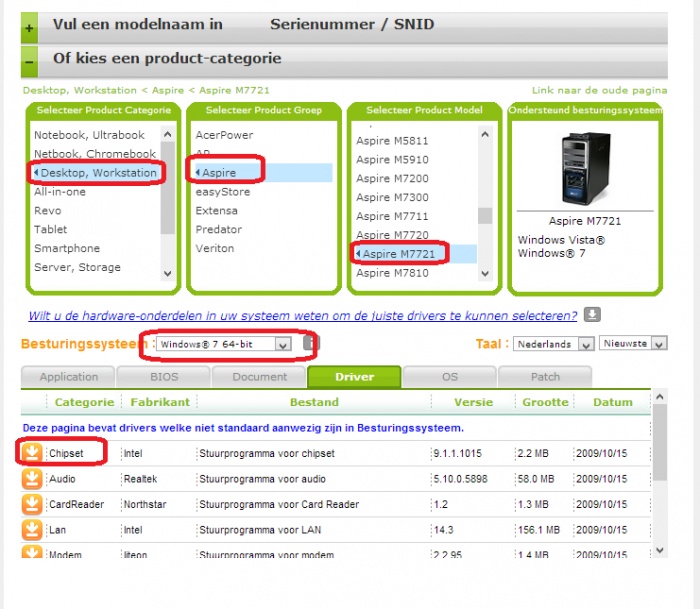Image resolution: width=700 pixels, height=609 pixels.
Task: Choose 'Veriton' product group
Action: 215,248
